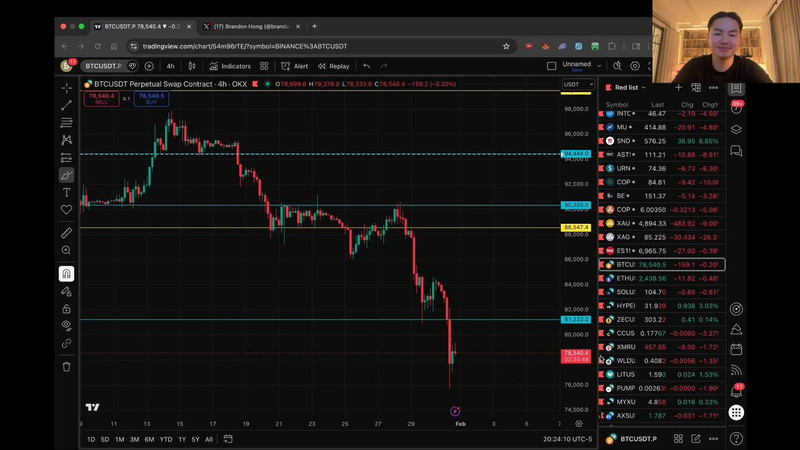Viewport: 800px width, 450px height.
Task: Click the yellow 88,547.4 price line label
Action: point(577,228)
